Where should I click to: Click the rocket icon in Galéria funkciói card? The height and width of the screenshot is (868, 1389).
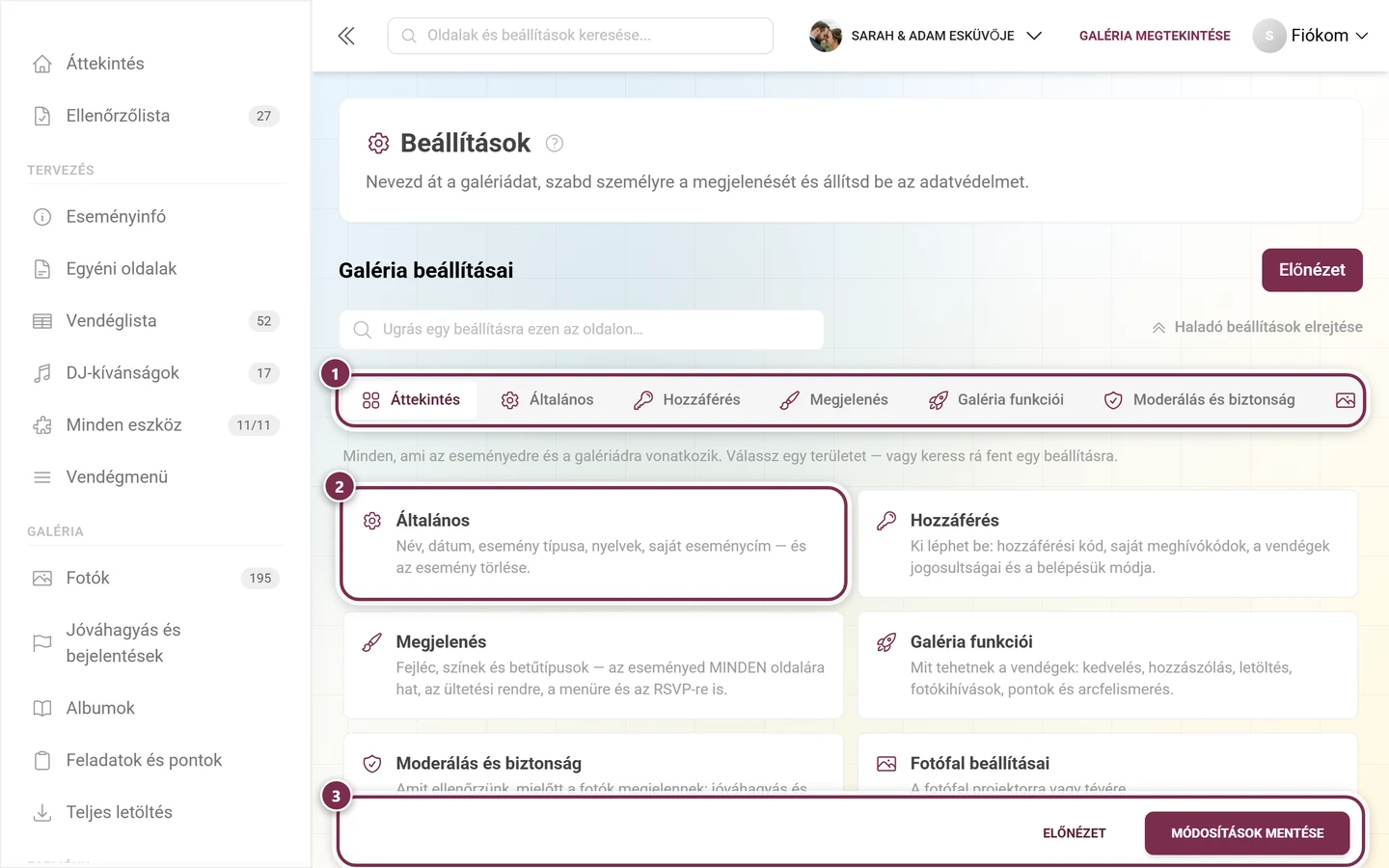886,642
